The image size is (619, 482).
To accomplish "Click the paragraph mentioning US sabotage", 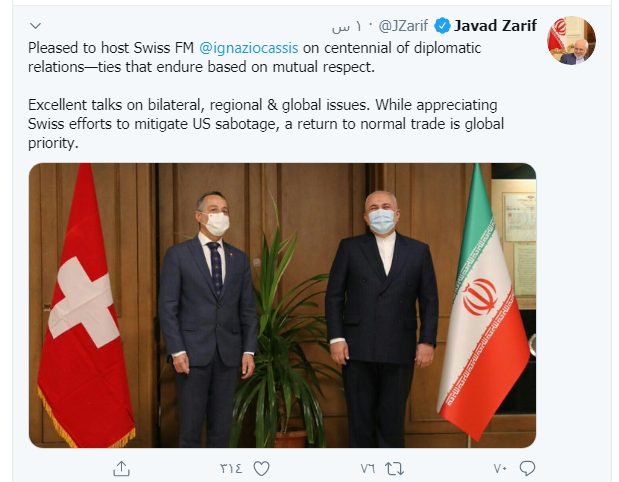I will click(266, 124).
